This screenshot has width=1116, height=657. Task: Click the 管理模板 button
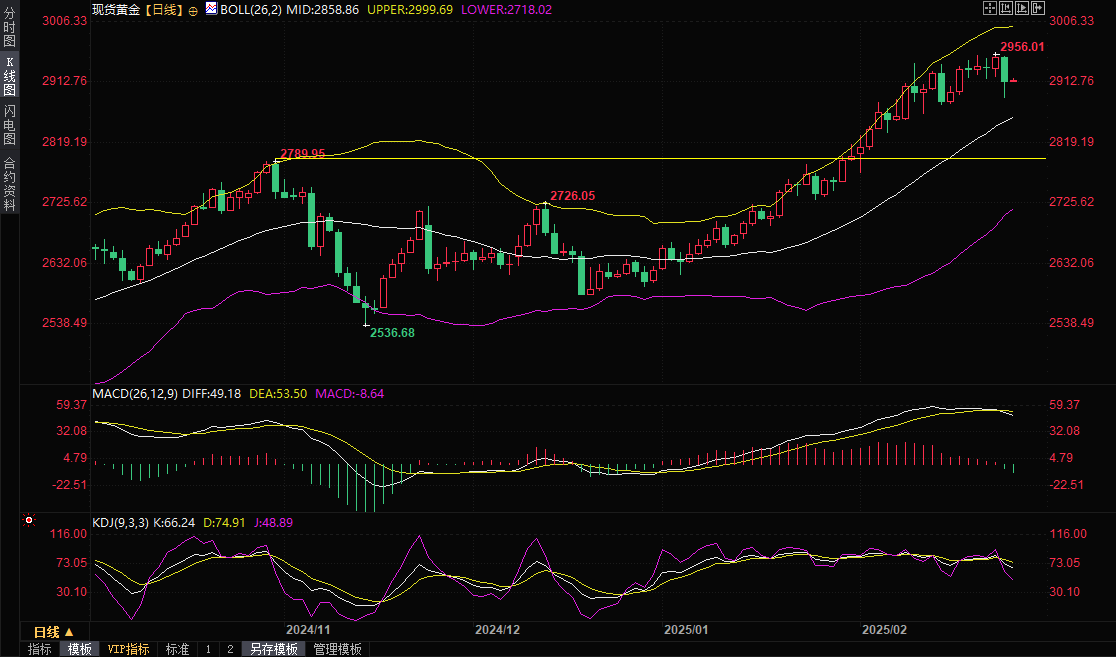337,649
